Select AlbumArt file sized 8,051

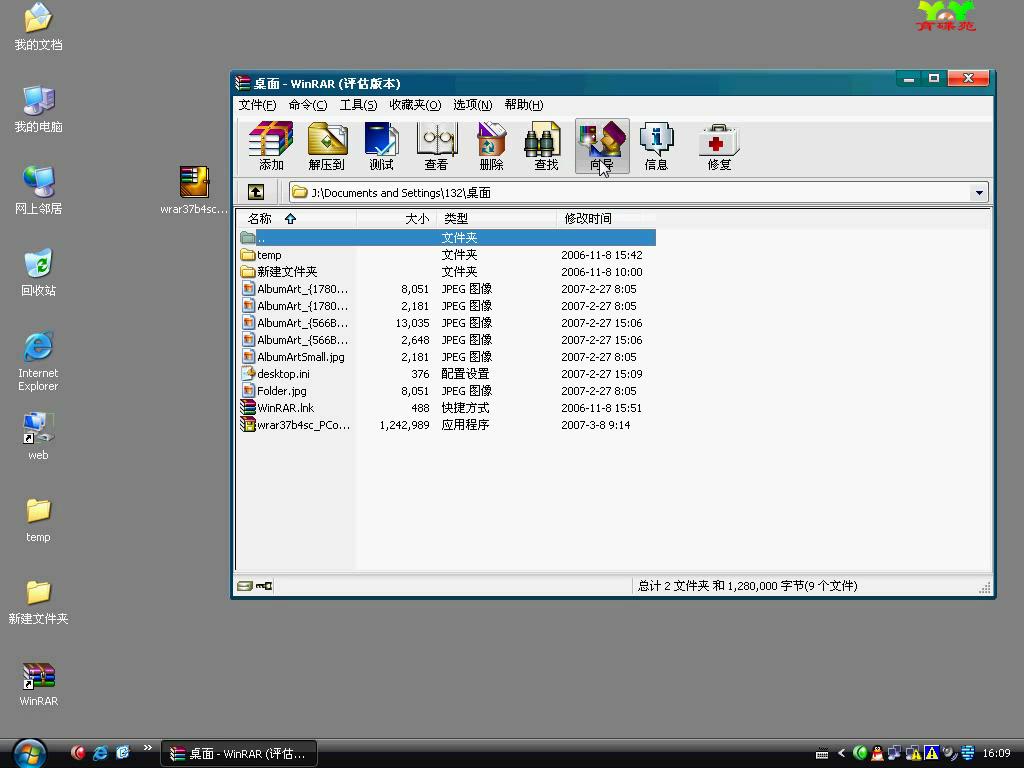pyautogui.click(x=447, y=289)
